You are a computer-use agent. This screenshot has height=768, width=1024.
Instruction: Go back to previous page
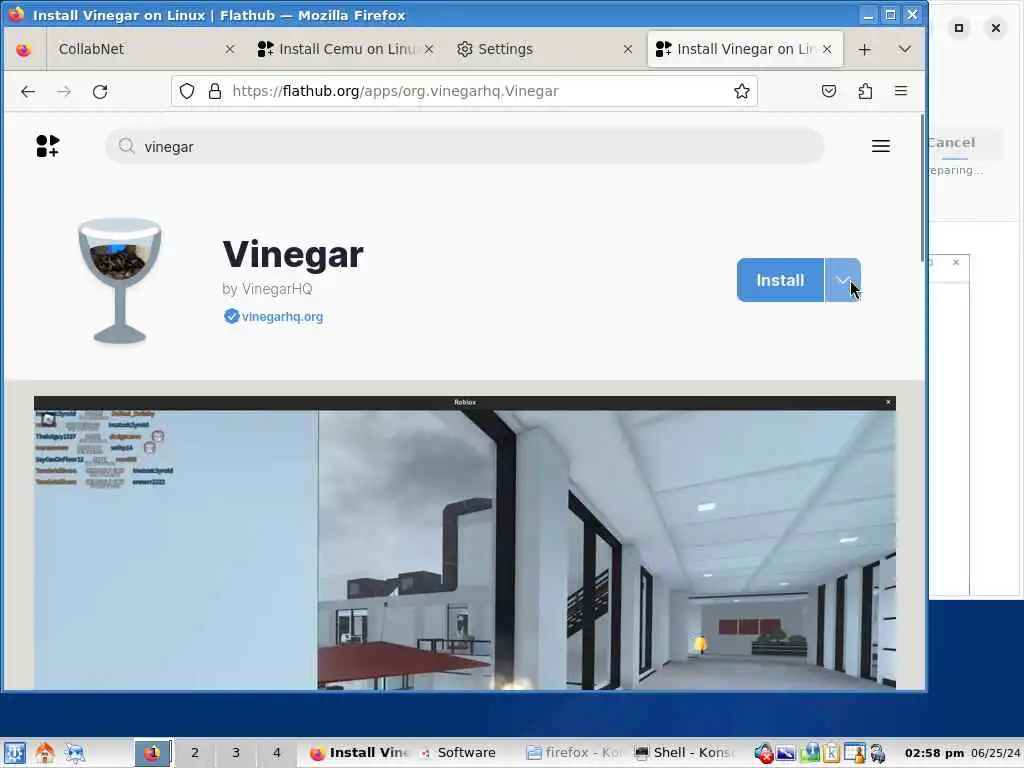(x=27, y=91)
